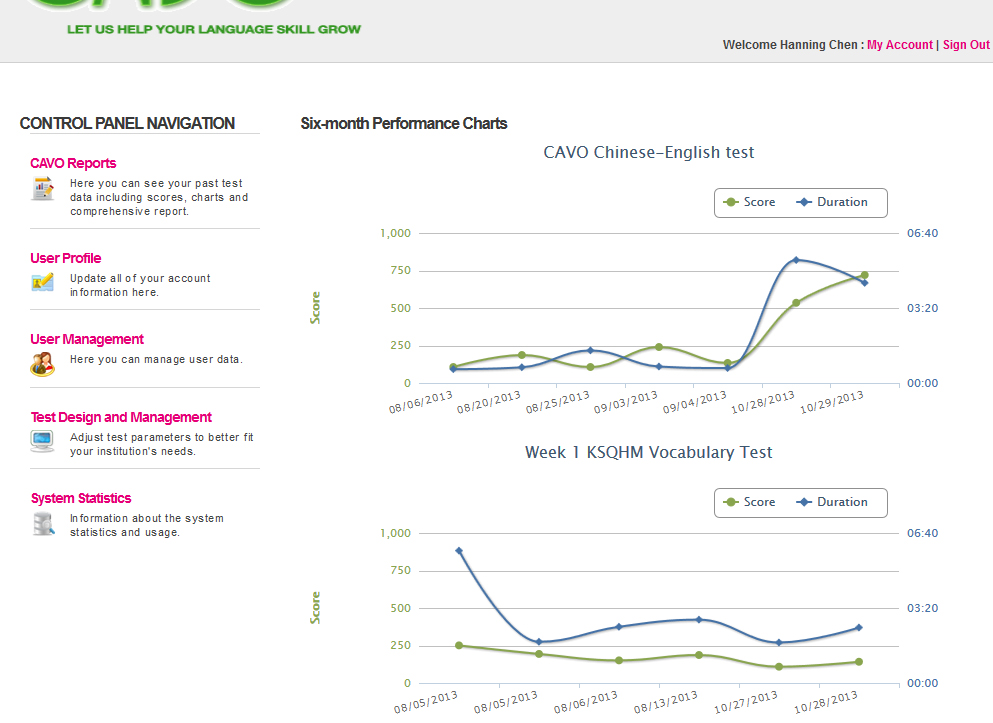Viewport: 993px width, 723px height.
Task: Open the User Profile link
Action: pos(66,258)
